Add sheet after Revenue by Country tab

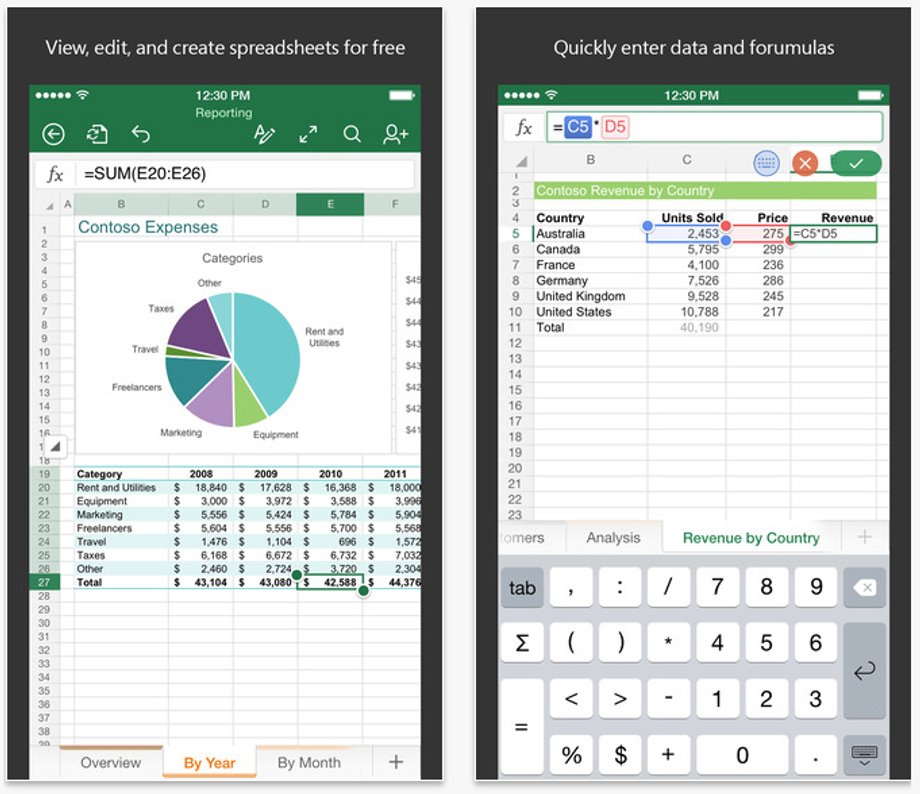click(864, 537)
